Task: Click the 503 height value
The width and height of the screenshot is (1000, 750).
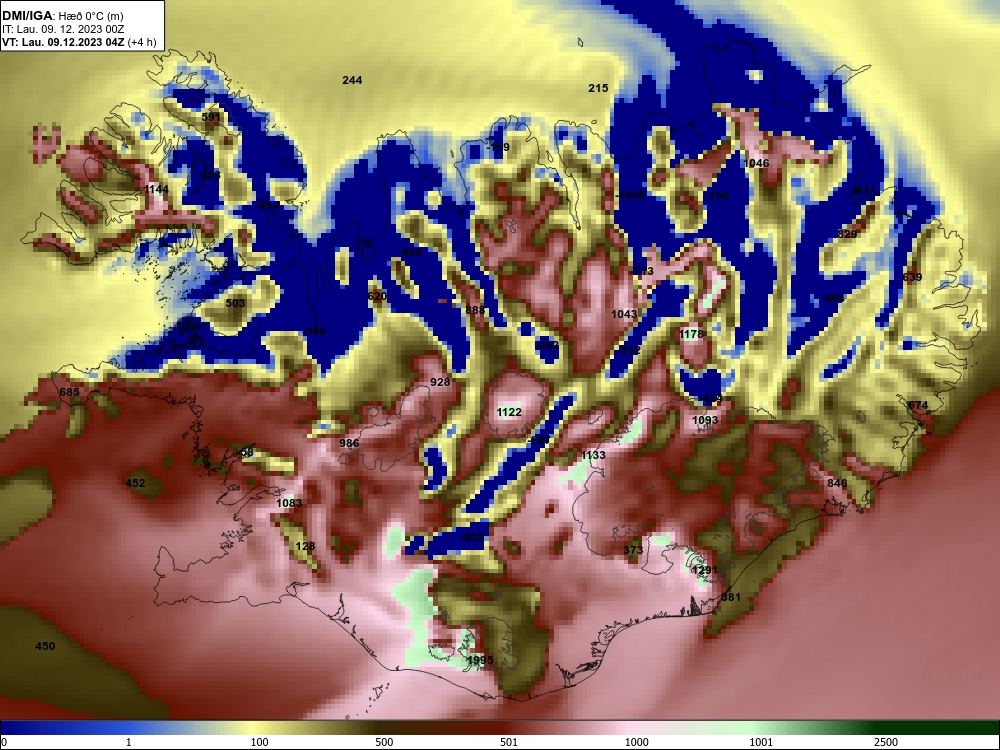Action: [235, 303]
